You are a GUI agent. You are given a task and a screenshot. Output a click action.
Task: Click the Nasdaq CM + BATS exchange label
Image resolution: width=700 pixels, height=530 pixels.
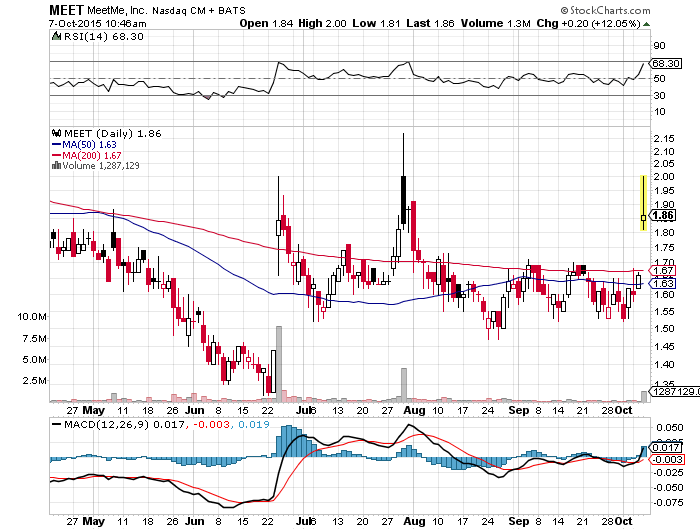tap(199, 10)
